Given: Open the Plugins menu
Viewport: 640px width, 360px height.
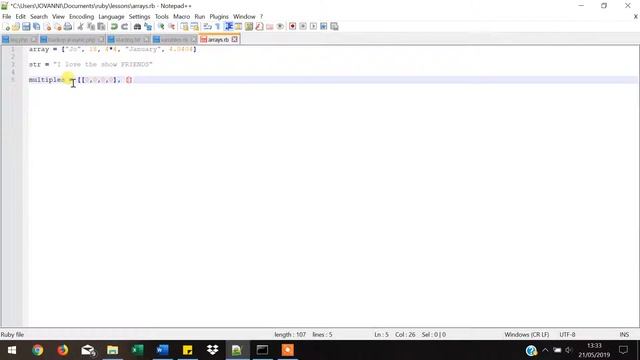Looking at the screenshot, I should (219, 17).
